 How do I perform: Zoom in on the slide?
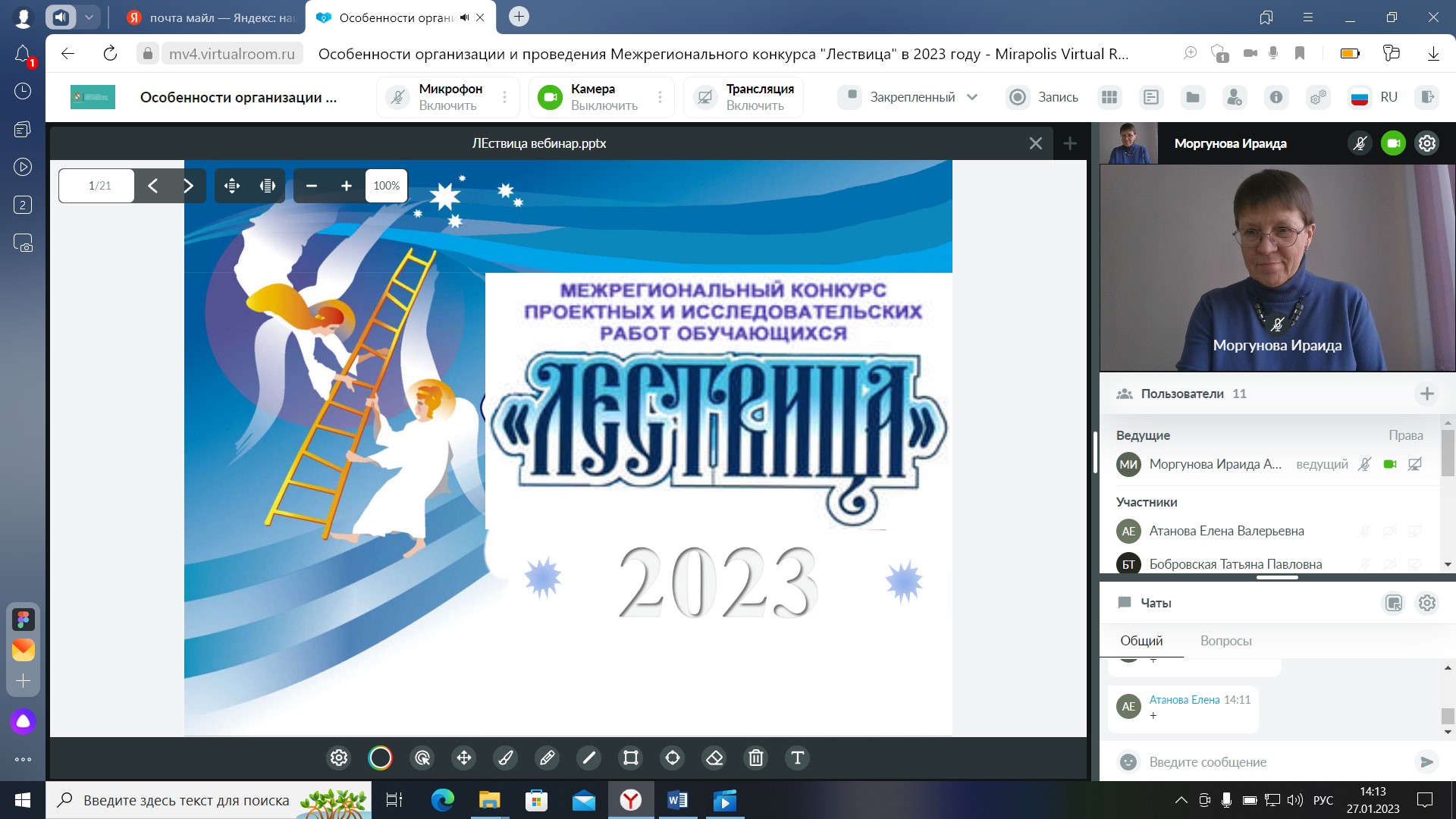coord(347,186)
